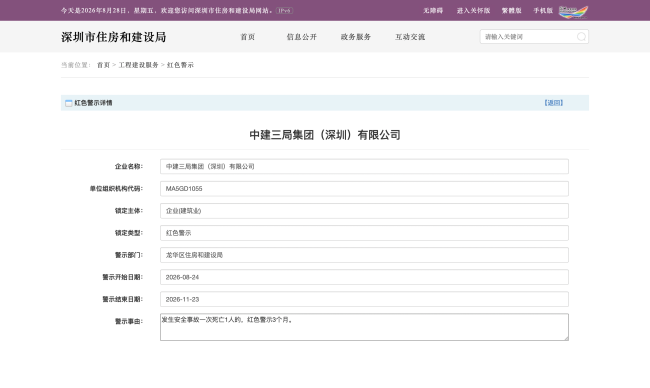Click the 警示事由: label

click(x=129, y=321)
